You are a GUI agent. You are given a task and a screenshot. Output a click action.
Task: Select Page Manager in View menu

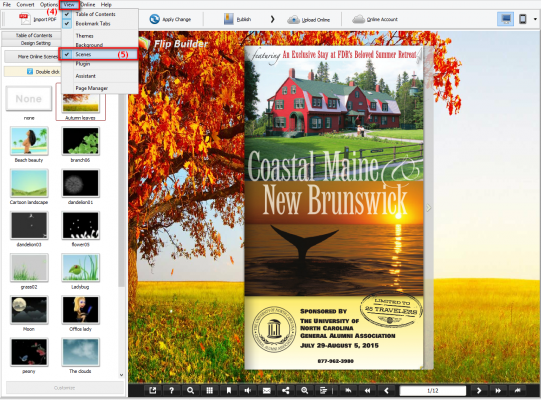pos(100,88)
